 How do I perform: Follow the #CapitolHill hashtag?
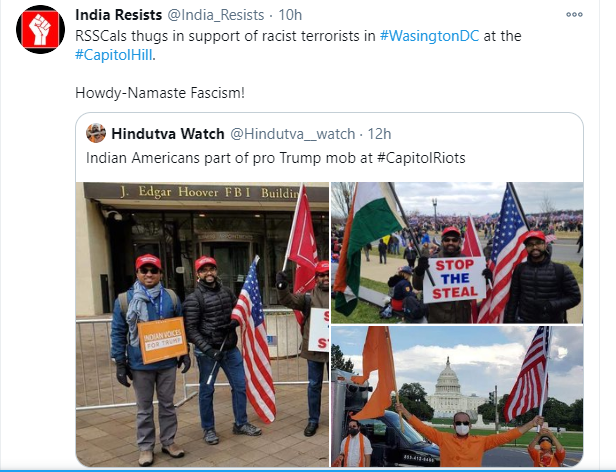(114, 55)
